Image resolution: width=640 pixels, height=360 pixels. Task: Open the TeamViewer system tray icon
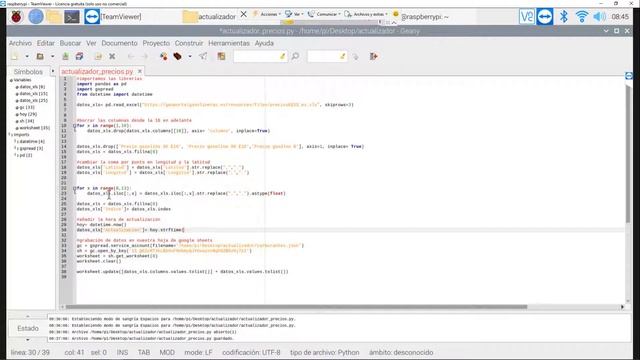[x=544, y=17]
